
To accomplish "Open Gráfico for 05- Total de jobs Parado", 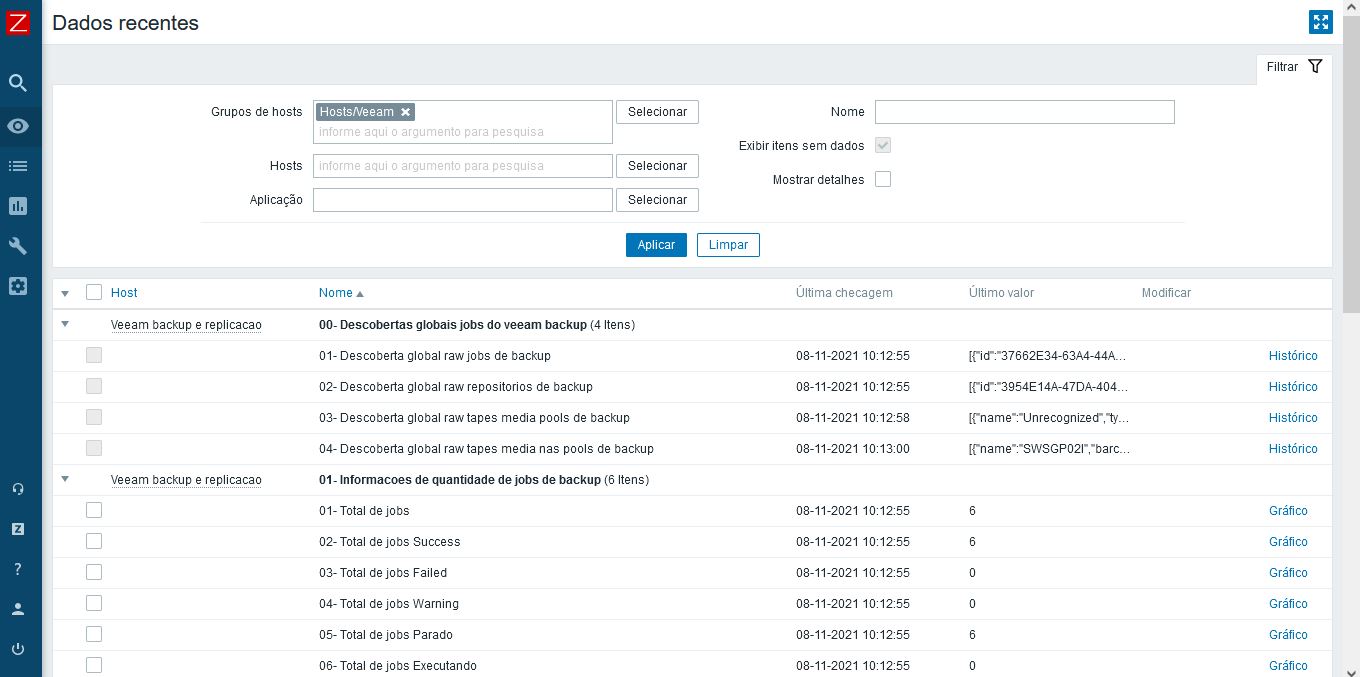I will (1288, 635).
